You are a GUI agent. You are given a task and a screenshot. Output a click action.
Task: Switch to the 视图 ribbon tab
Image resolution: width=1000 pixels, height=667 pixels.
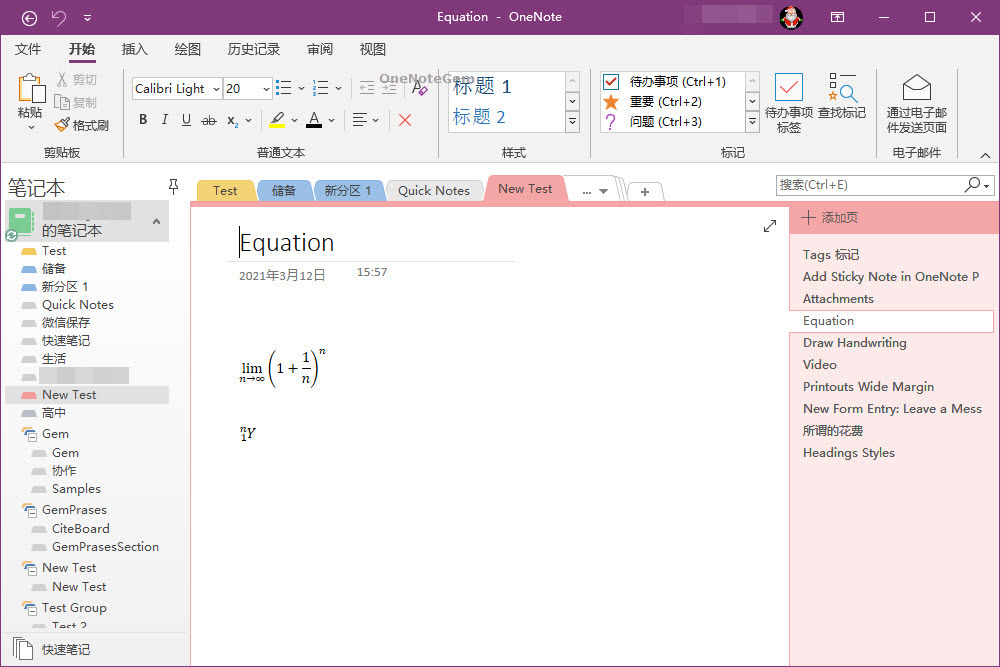pos(372,49)
